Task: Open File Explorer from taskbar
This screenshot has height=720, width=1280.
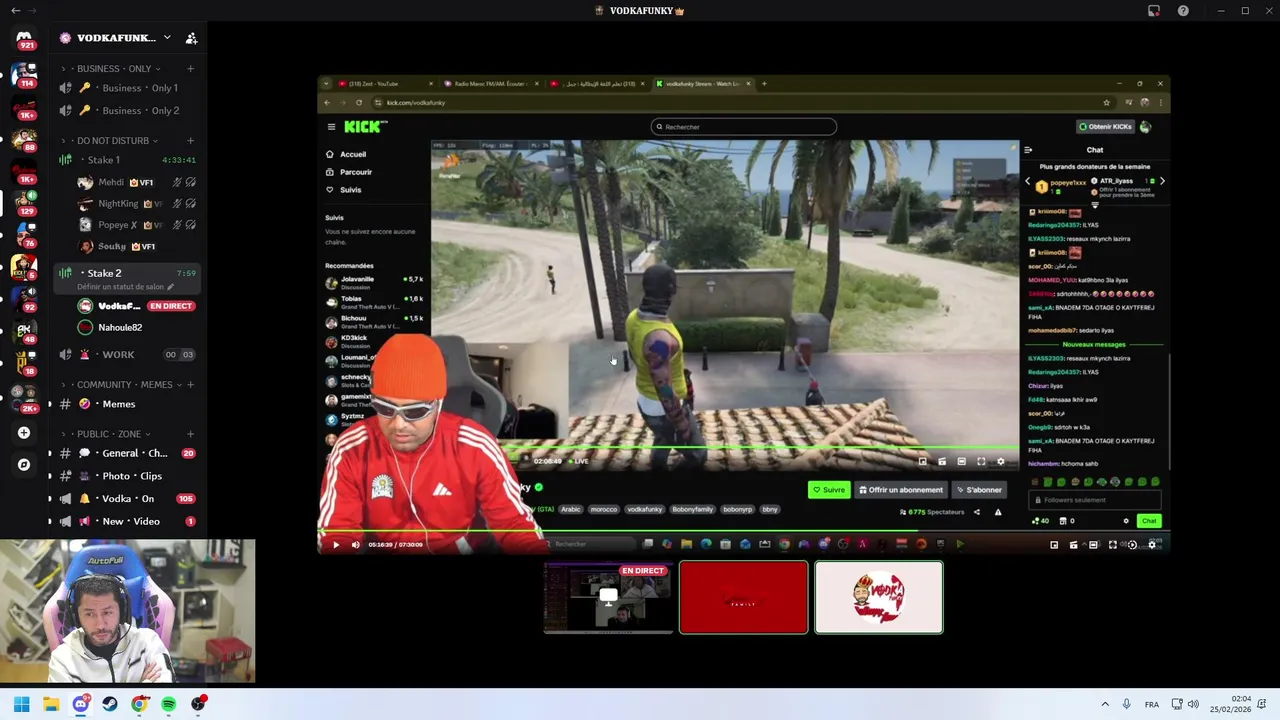Action: pos(51,704)
